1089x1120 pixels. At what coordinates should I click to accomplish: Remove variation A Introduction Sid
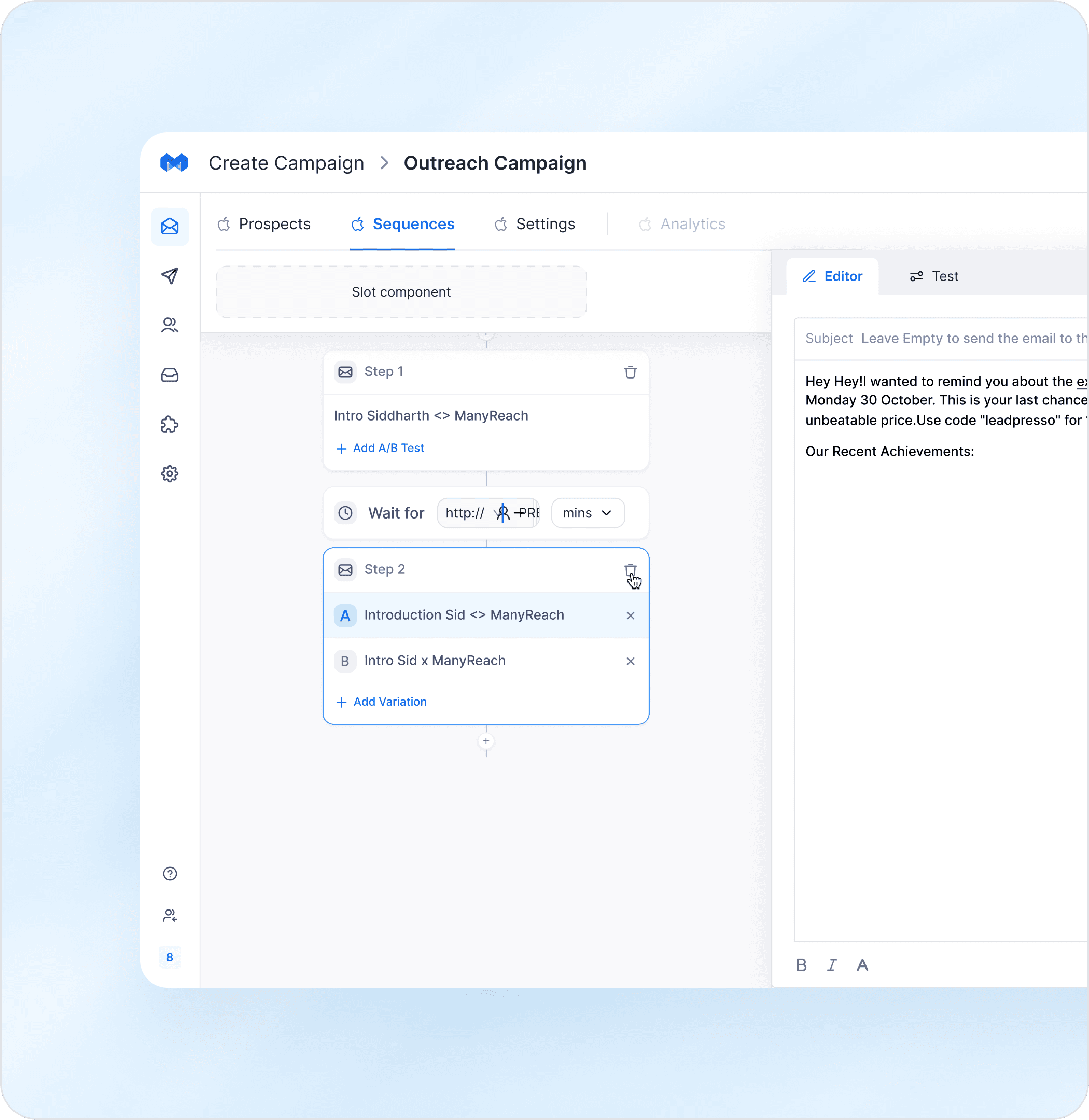click(630, 615)
